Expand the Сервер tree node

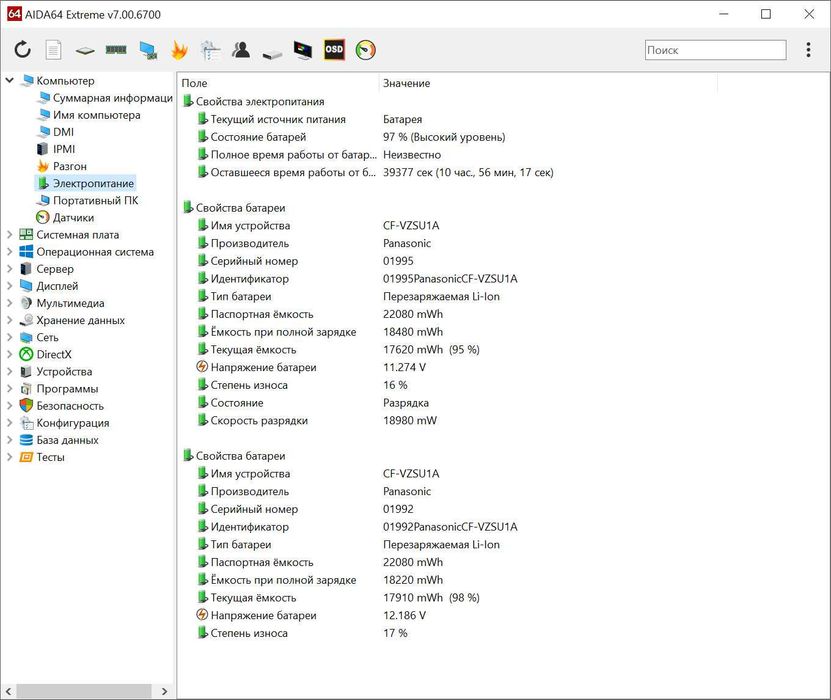pyautogui.click(x=10, y=269)
